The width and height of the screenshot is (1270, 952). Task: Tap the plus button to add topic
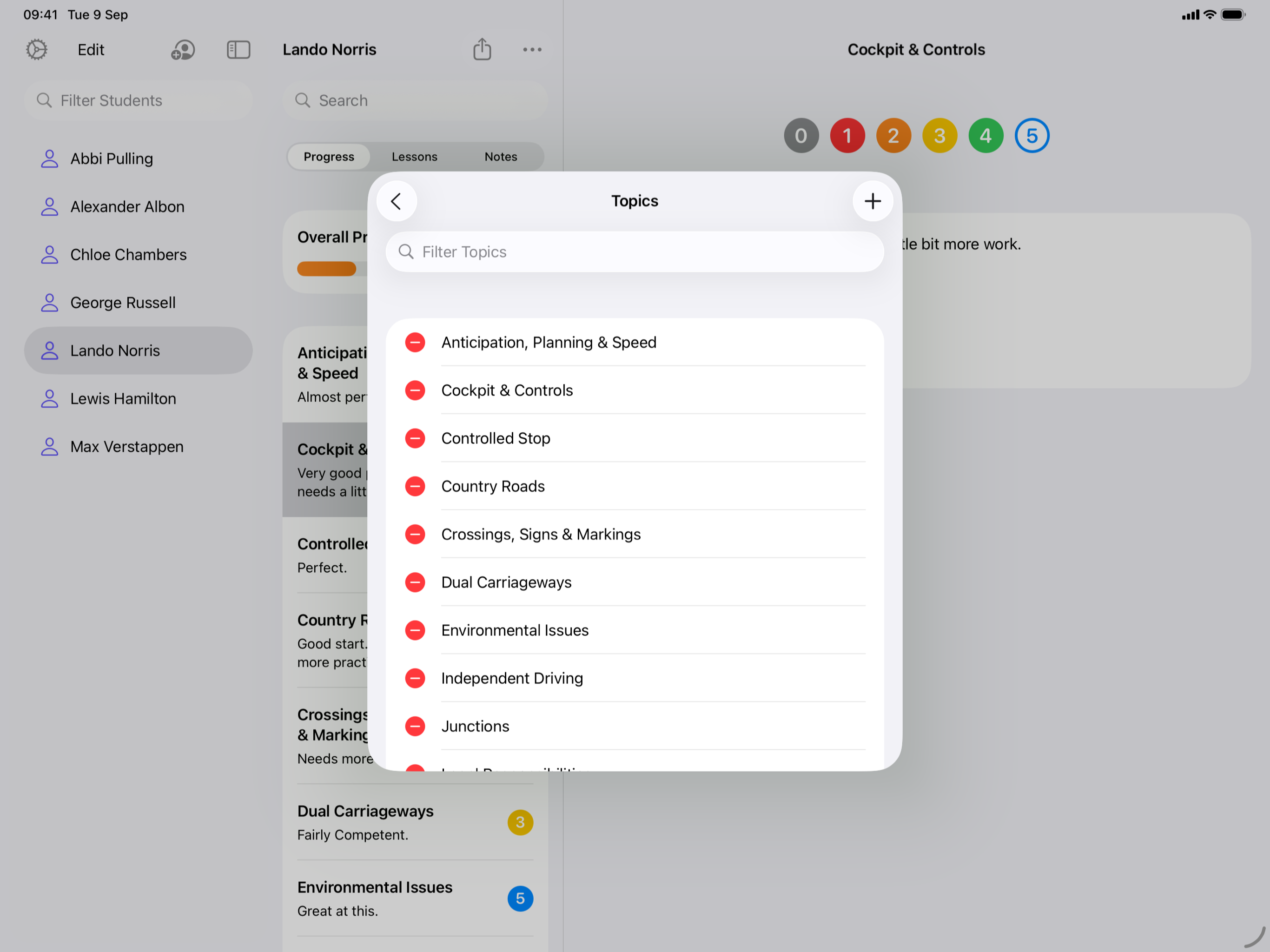coord(872,201)
